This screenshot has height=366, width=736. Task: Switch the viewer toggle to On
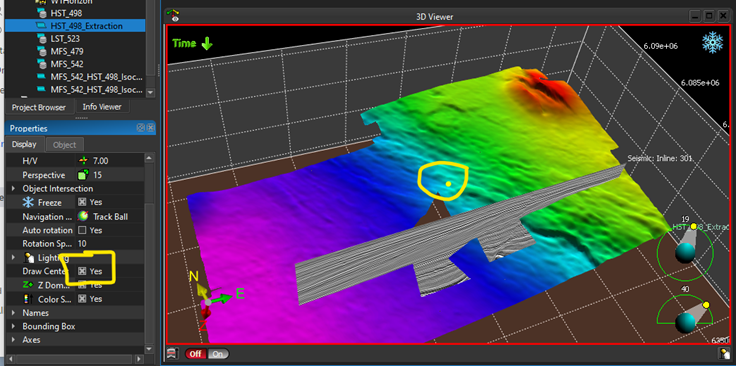point(217,354)
